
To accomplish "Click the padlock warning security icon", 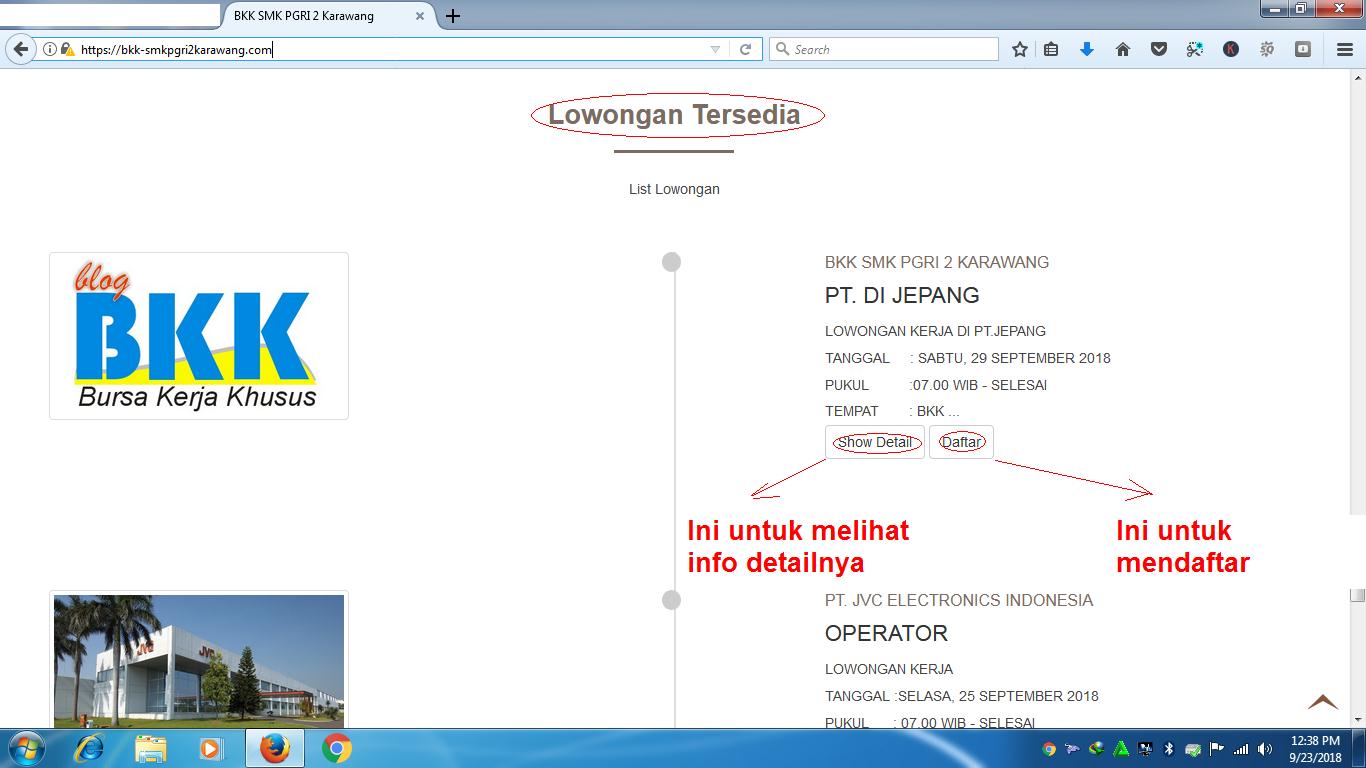I will coord(67,49).
